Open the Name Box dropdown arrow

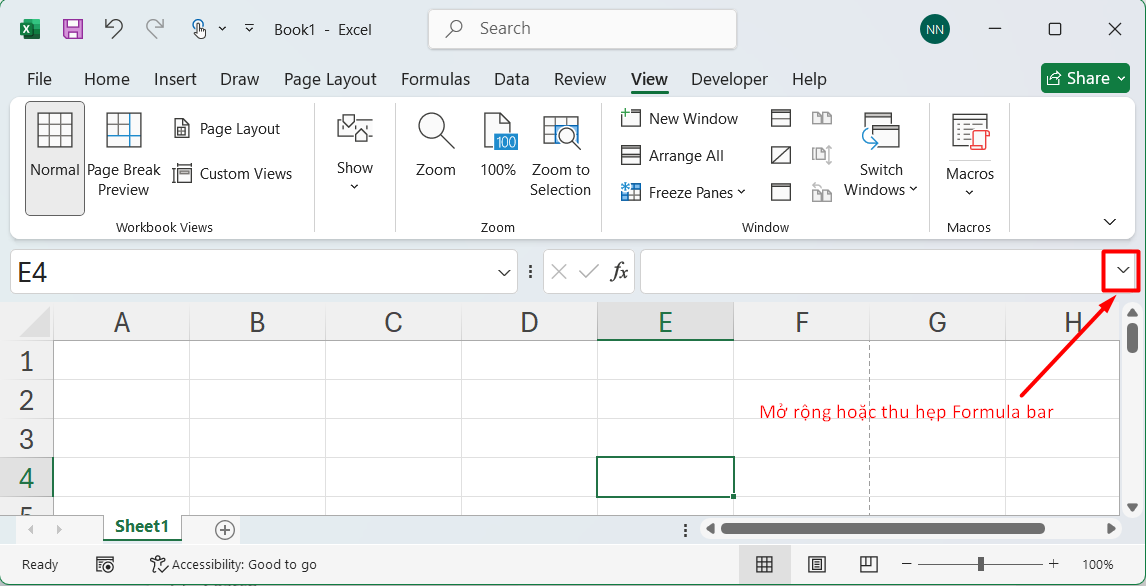point(504,272)
